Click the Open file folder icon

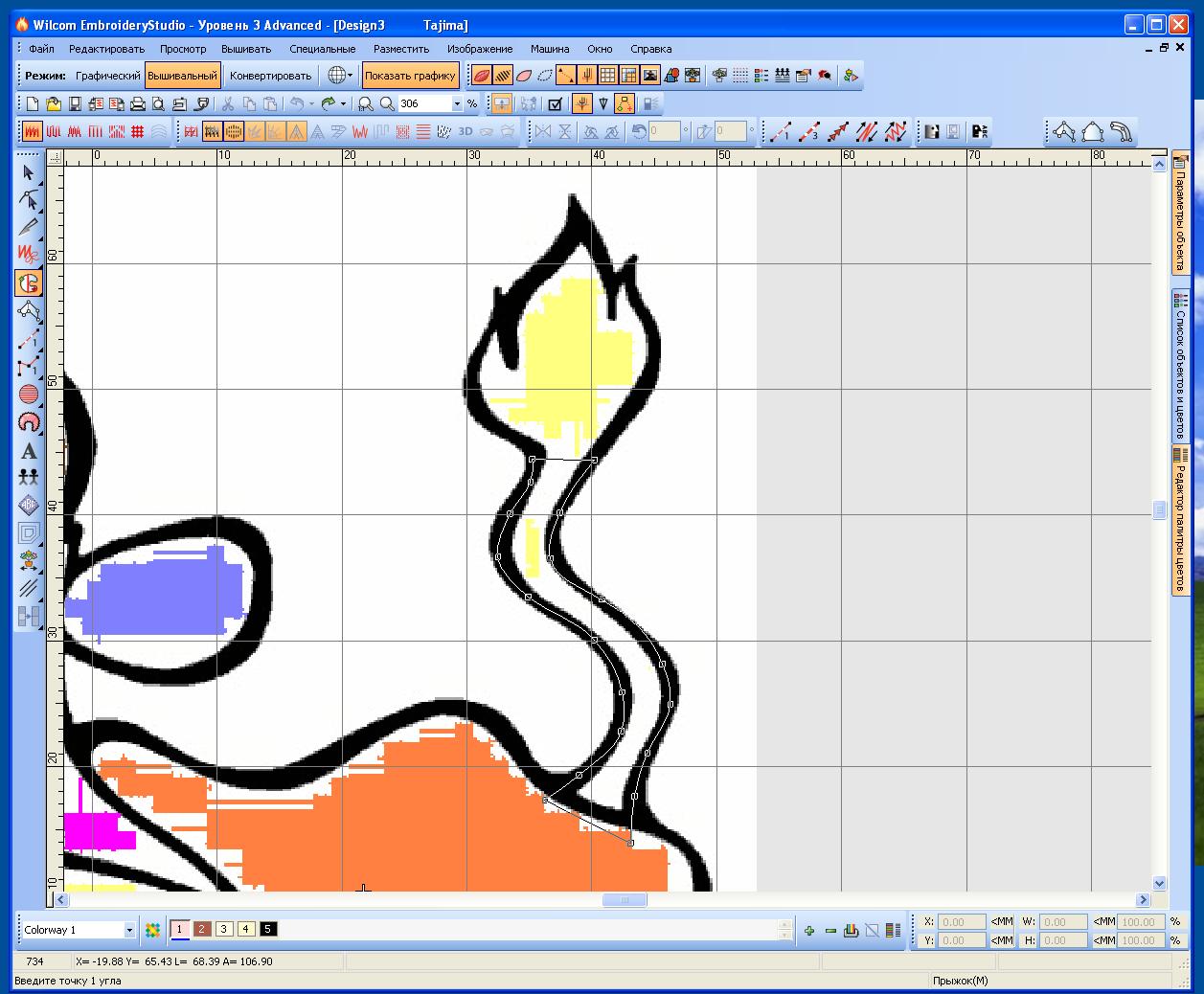pos(54,103)
